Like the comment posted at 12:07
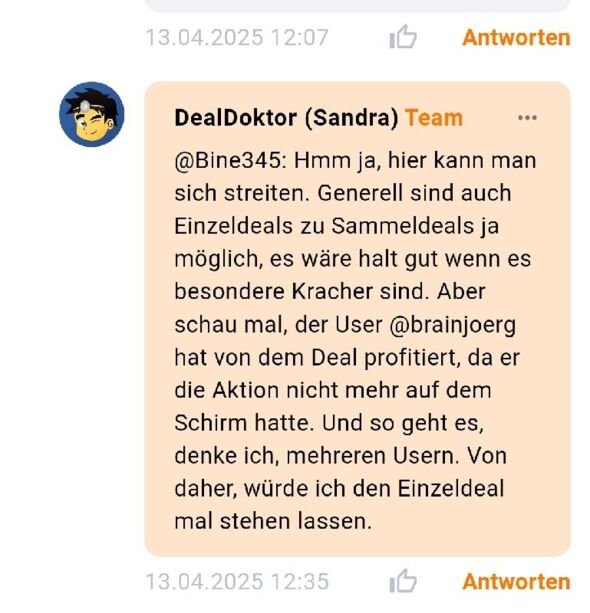 pos(403,37)
